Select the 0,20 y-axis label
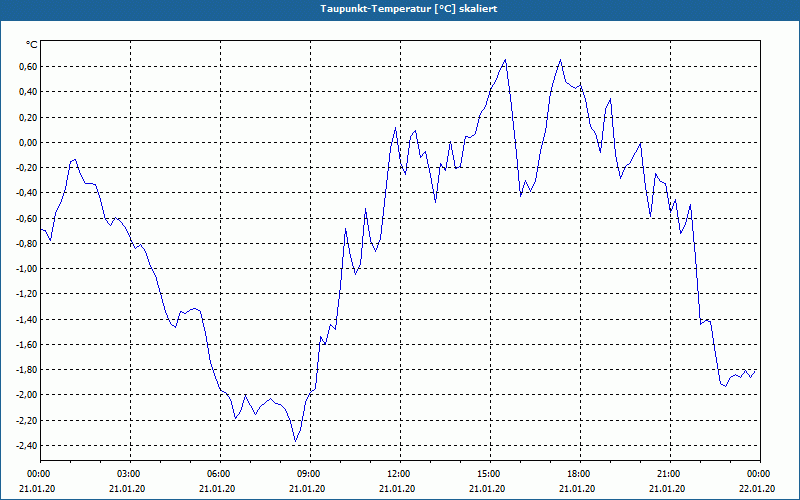The width and height of the screenshot is (800, 500). pyautogui.click(x=29, y=117)
